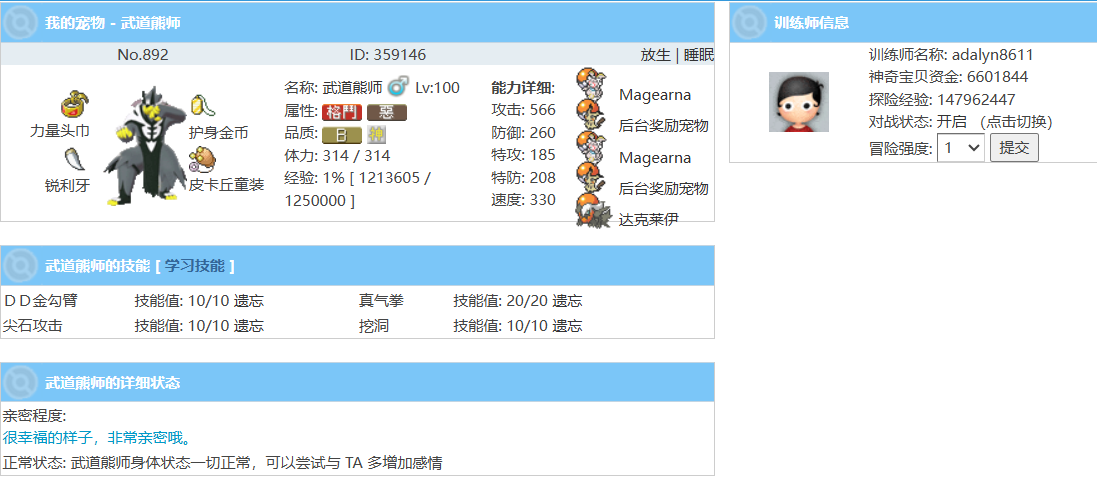
Task: Click the 放生 release link
Action: [655, 55]
